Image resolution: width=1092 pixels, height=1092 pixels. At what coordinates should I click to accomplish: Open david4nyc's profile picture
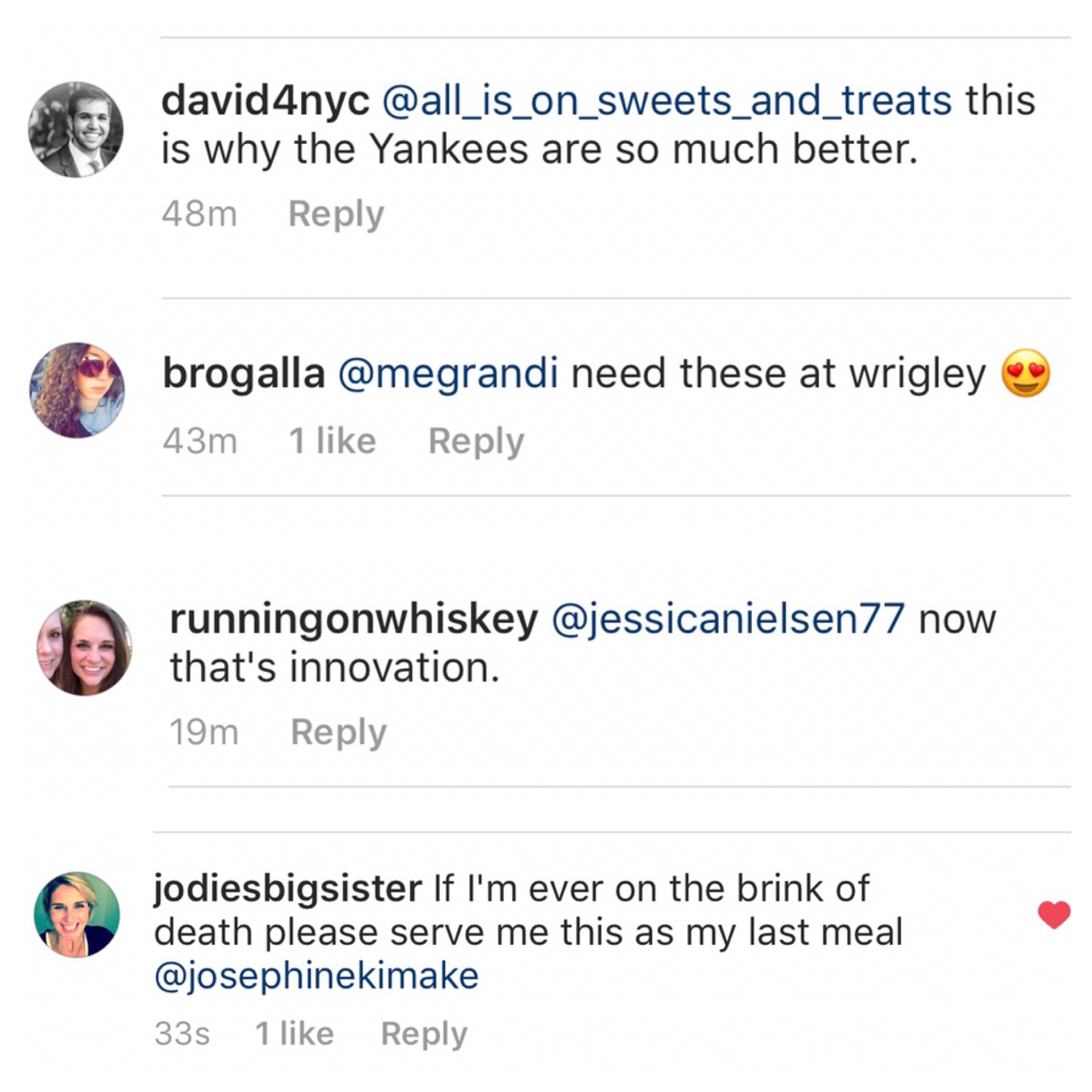point(76,130)
